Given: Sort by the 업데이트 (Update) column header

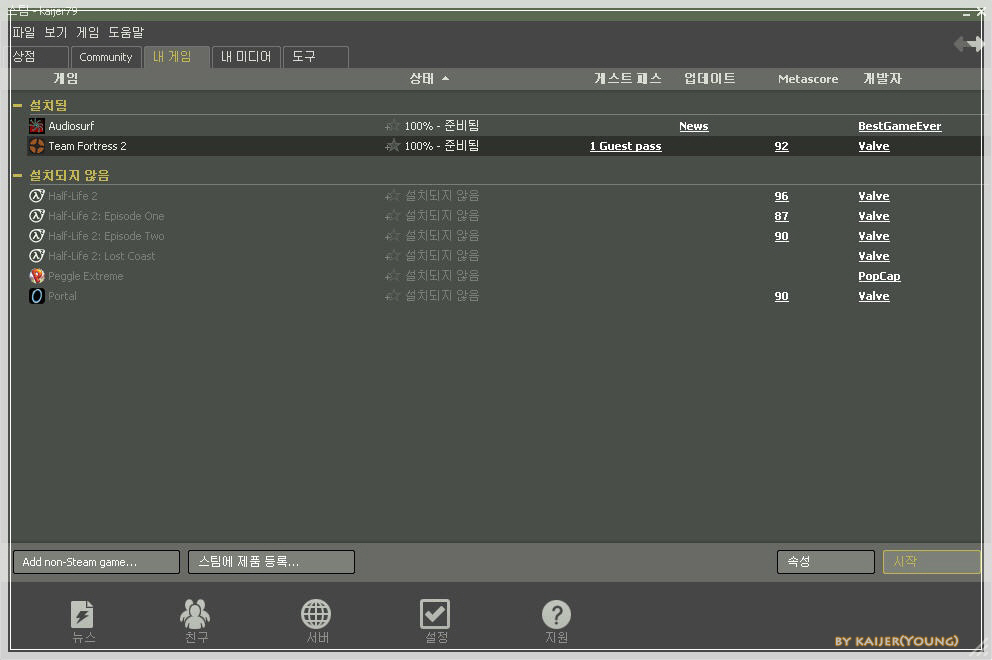Looking at the screenshot, I should 709,78.
